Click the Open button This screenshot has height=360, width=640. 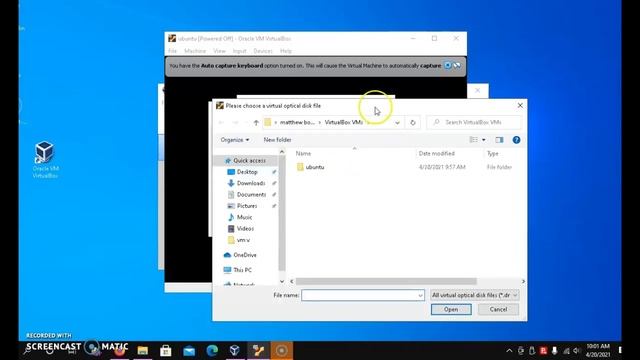451,309
